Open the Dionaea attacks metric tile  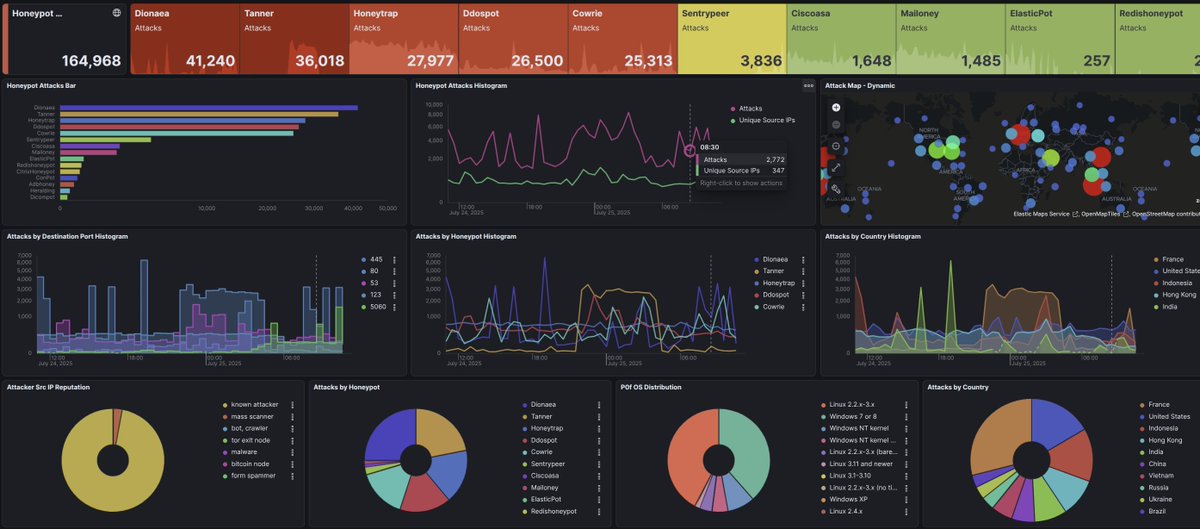[185, 38]
